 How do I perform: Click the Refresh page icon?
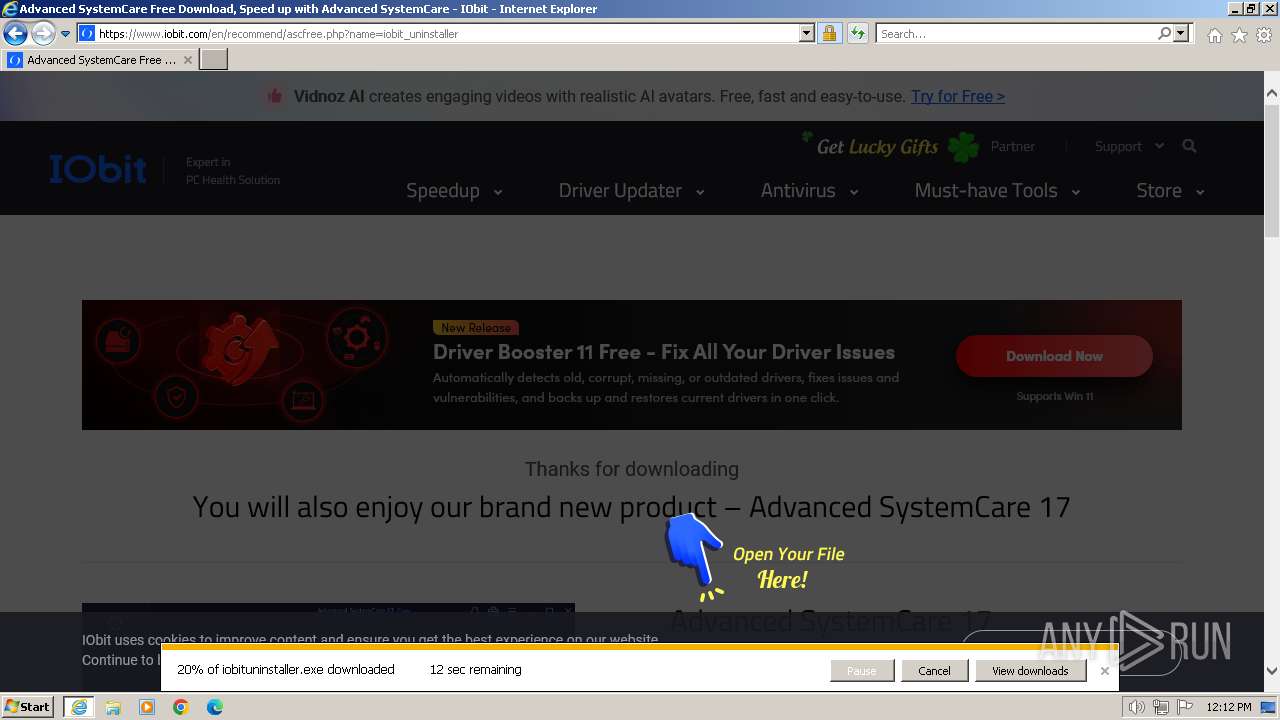coord(857,33)
